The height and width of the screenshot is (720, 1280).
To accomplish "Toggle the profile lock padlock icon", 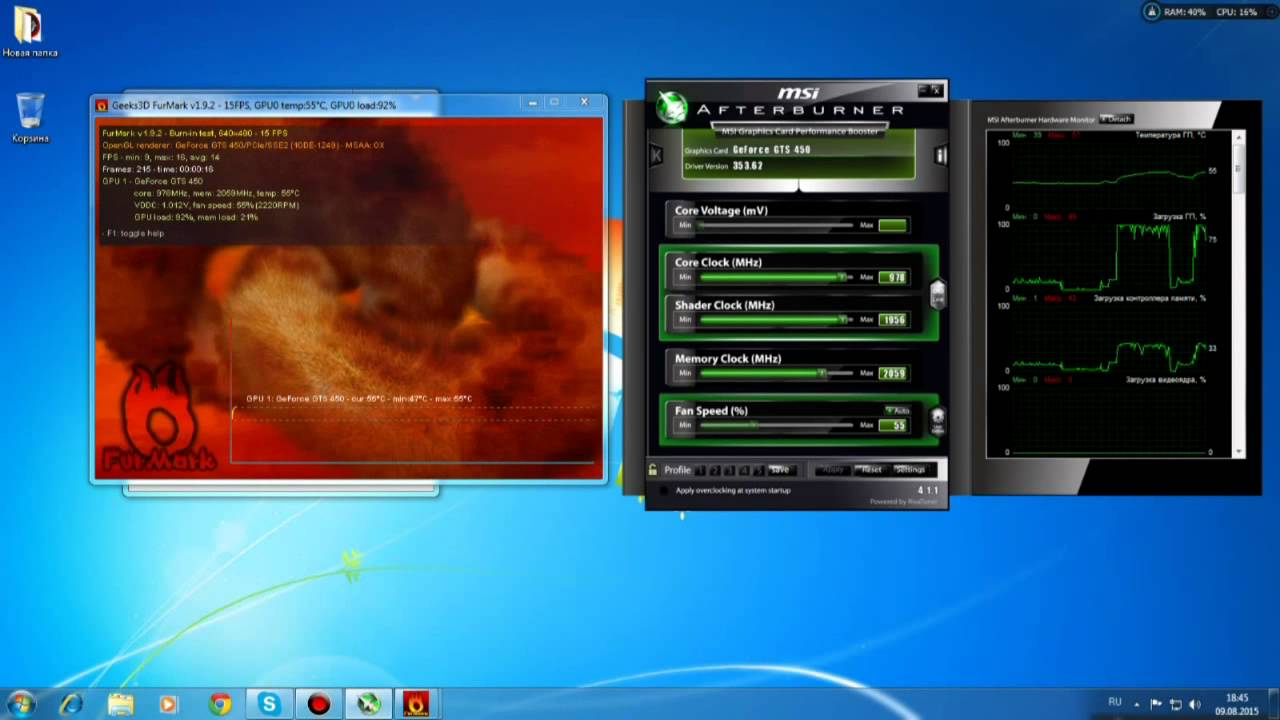I will (653, 470).
